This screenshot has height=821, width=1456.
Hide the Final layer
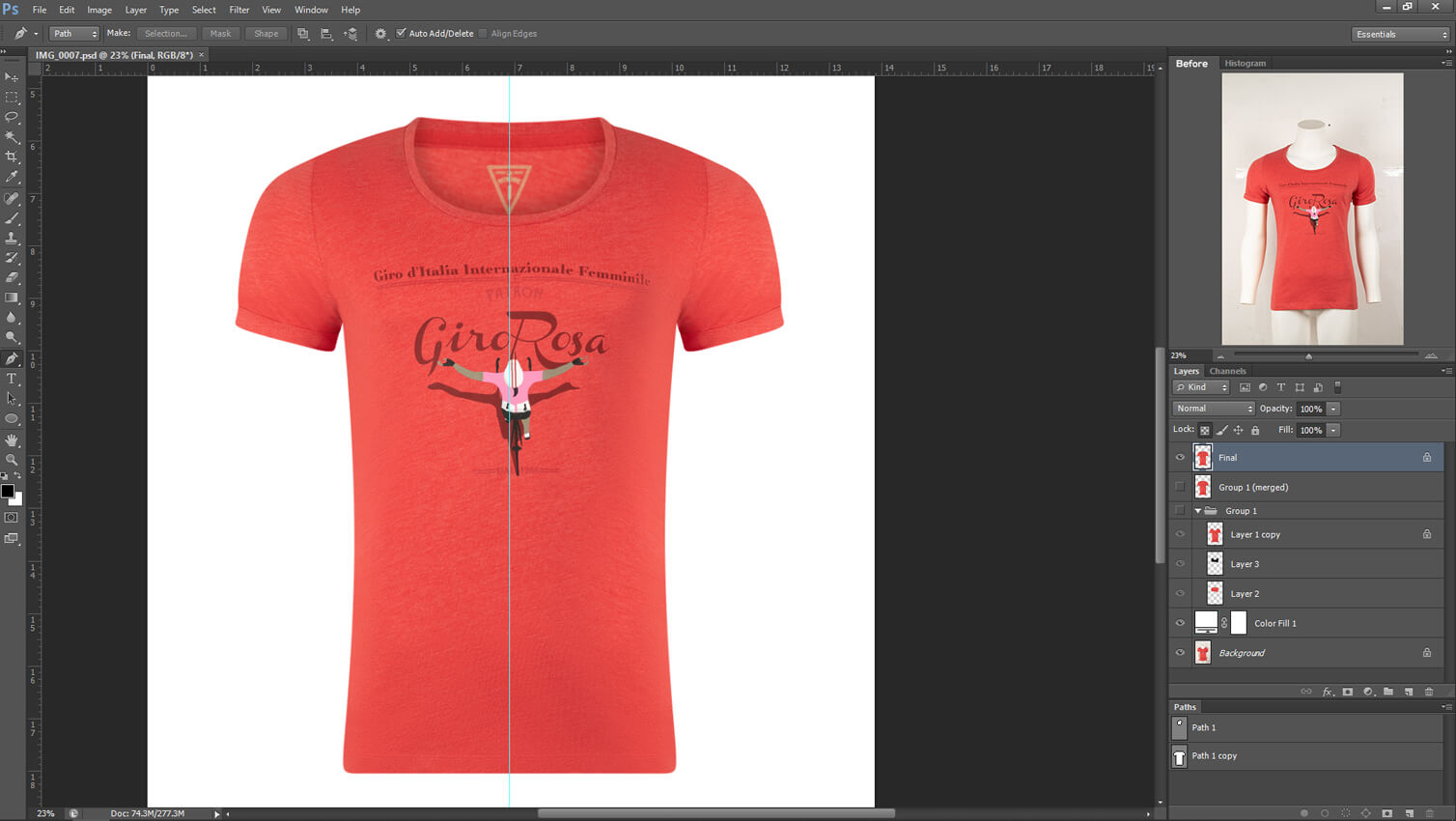tap(1180, 458)
